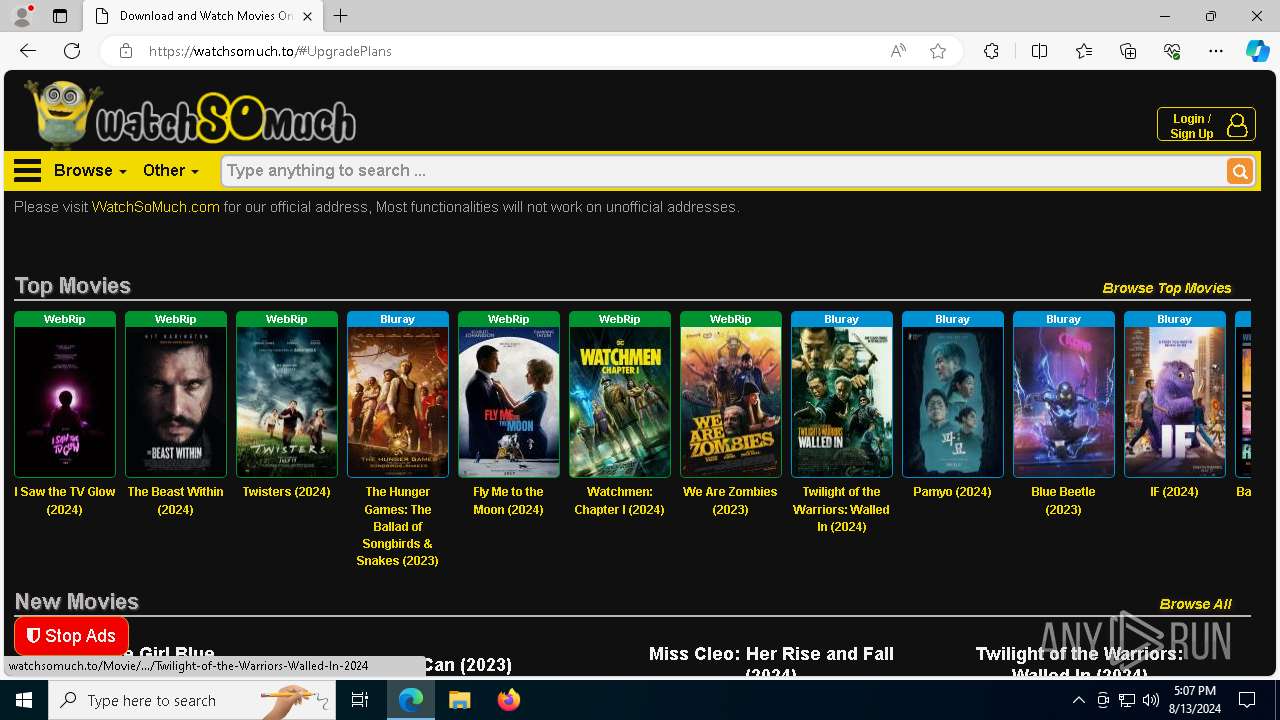The image size is (1280, 720).
Task: Open the Copilot sidebar icon
Action: click(x=1257, y=51)
